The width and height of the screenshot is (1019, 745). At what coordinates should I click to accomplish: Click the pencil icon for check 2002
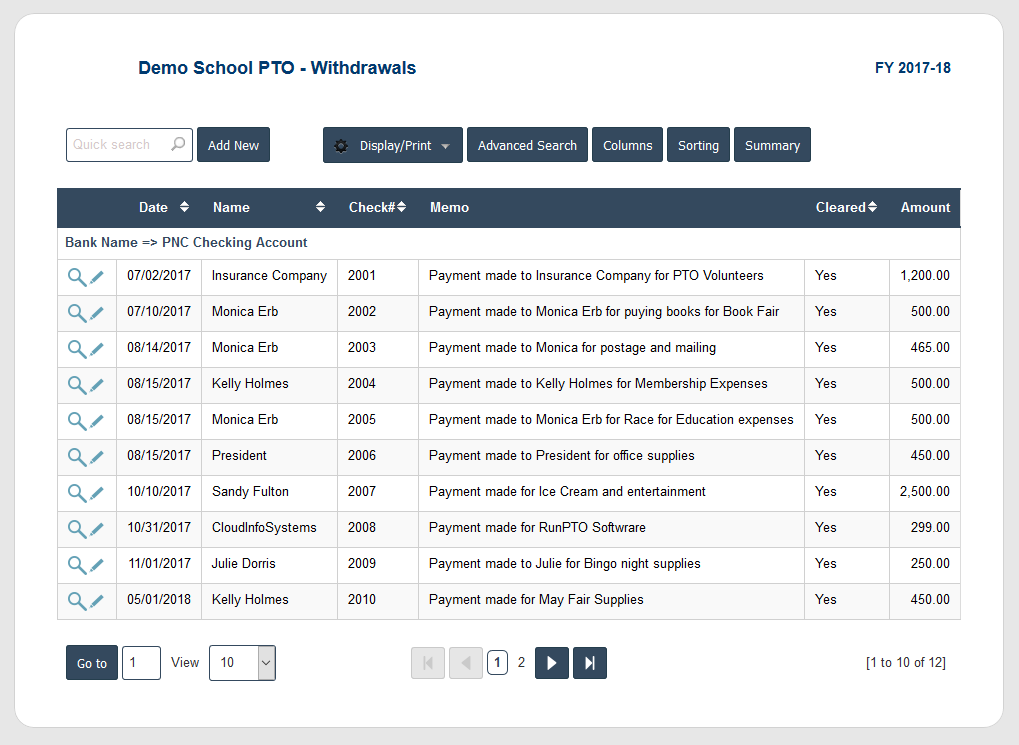tap(97, 311)
